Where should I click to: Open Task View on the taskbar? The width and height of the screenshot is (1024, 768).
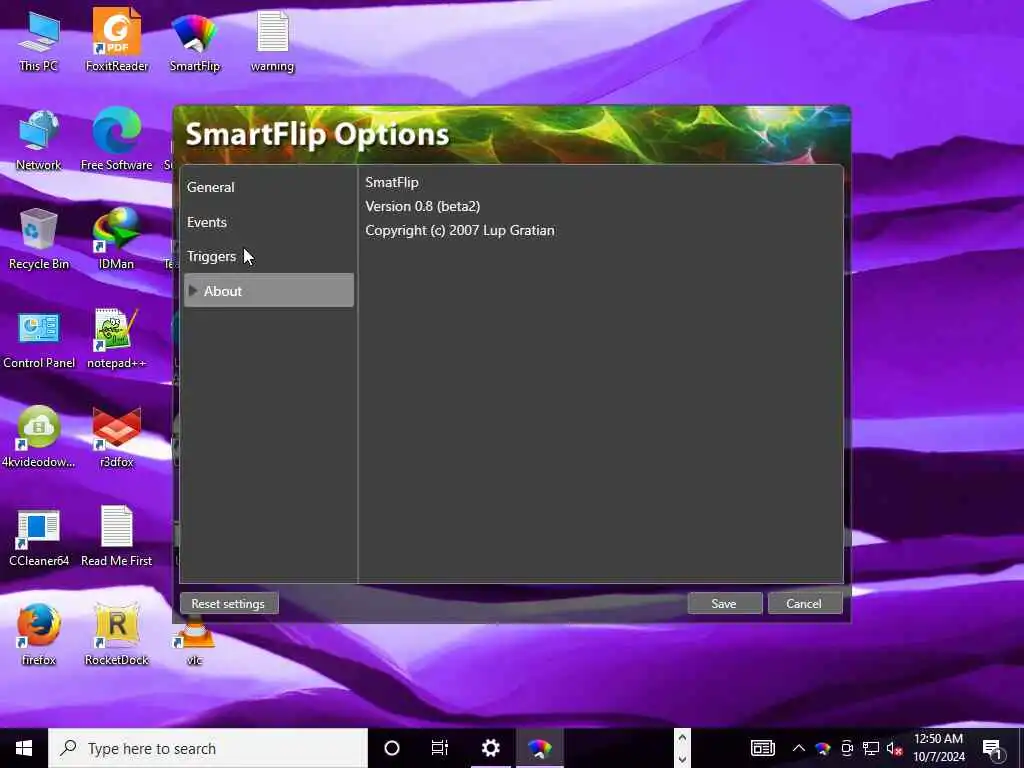(x=440, y=748)
